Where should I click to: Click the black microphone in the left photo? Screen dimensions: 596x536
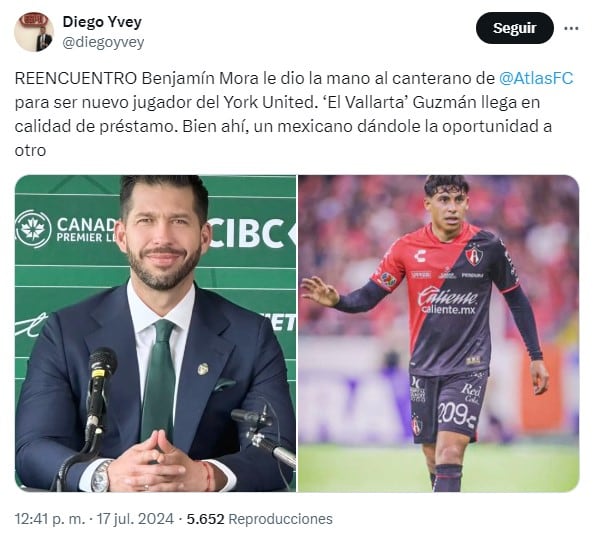100,388
